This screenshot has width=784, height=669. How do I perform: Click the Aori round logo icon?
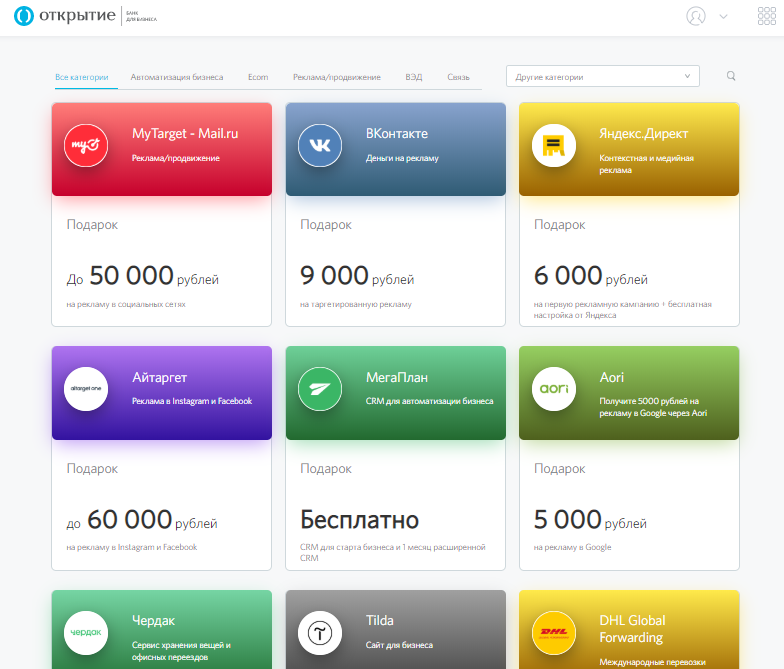tap(554, 389)
